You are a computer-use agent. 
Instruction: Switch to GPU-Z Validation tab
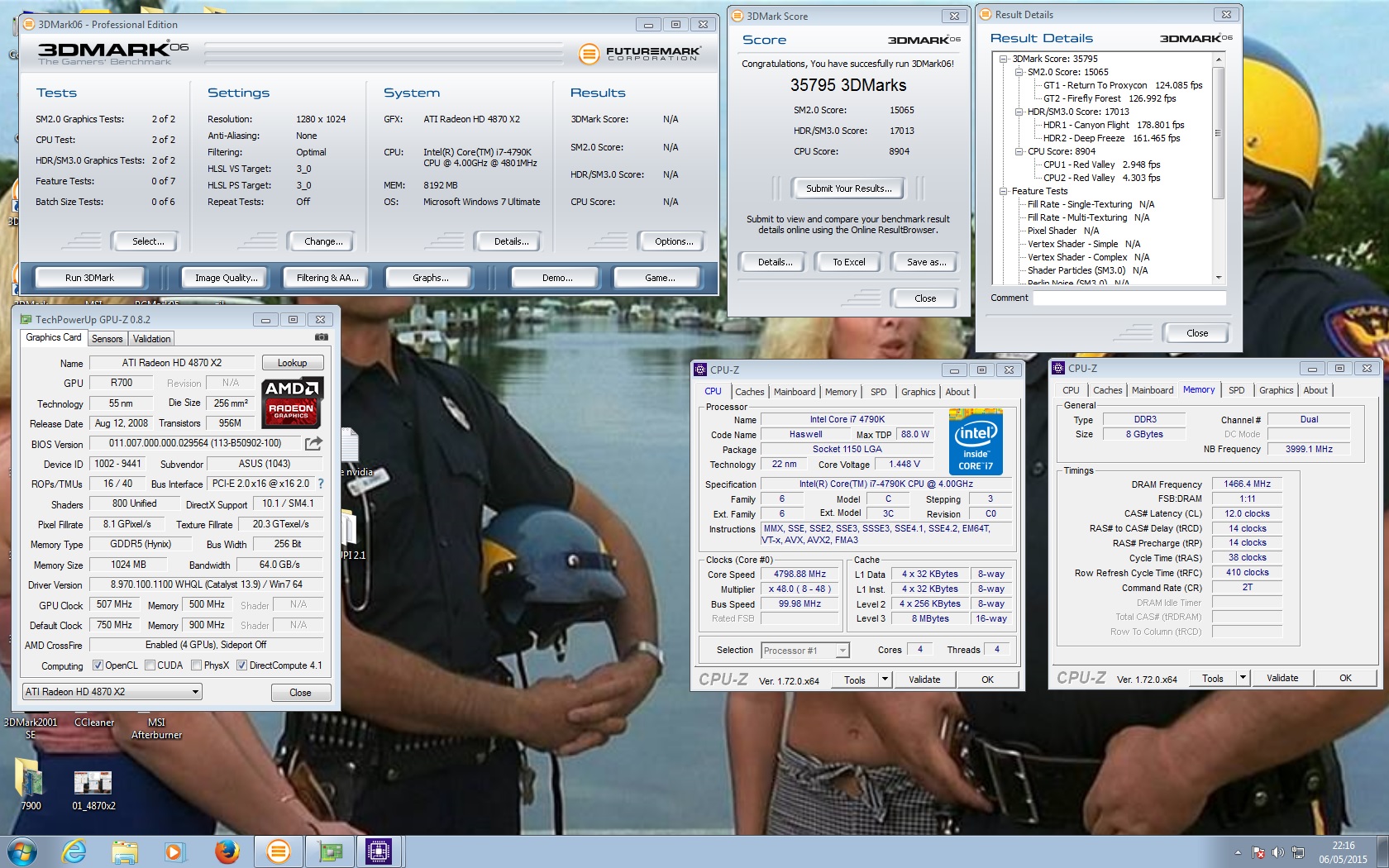click(x=151, y=339)
